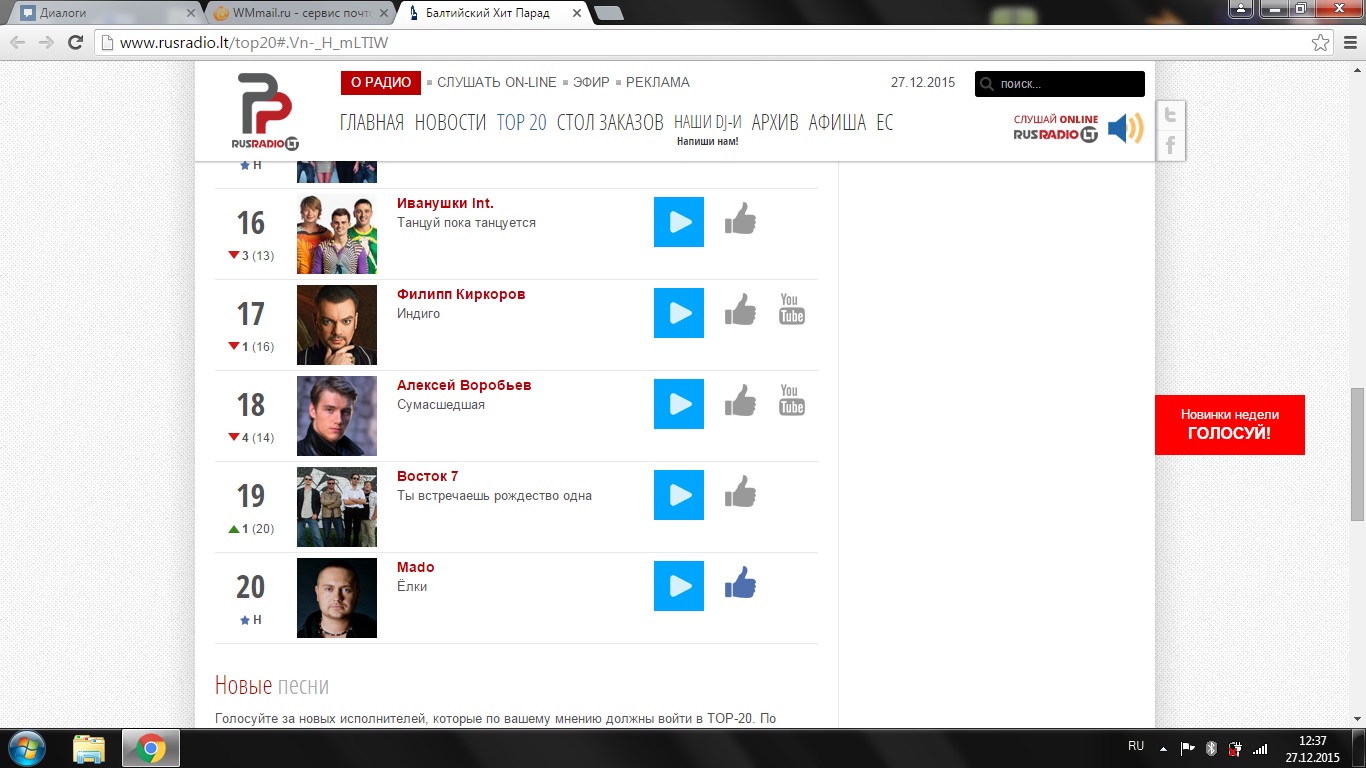
Task: Open the Windows Start menu
Action: [x=26, y=748]
